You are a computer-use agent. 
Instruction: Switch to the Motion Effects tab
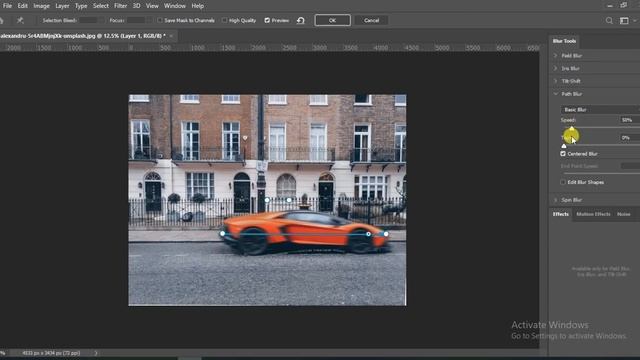pos(593,214)
